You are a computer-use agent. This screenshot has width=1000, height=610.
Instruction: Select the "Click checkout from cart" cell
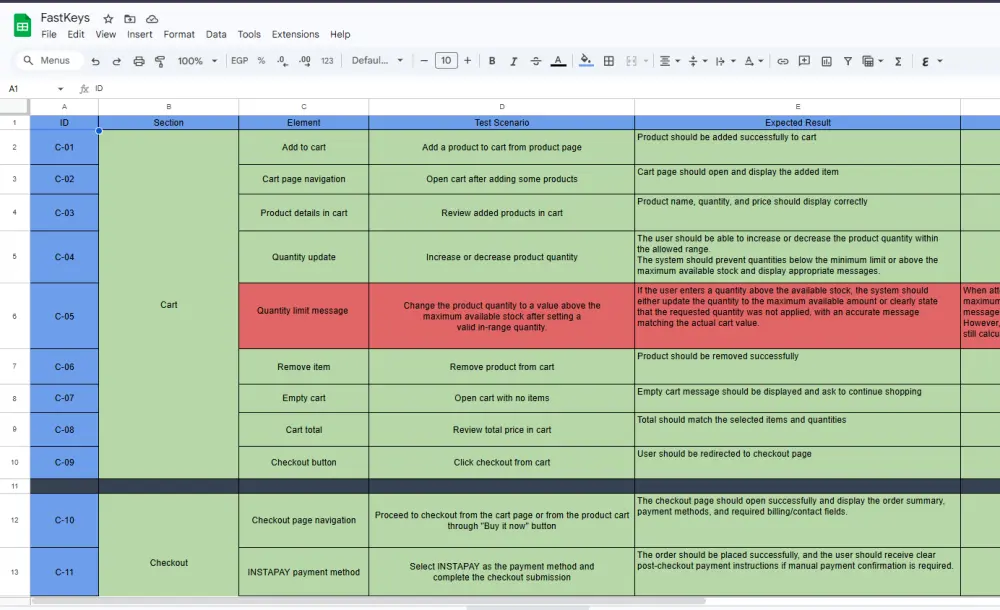[501, 462]
